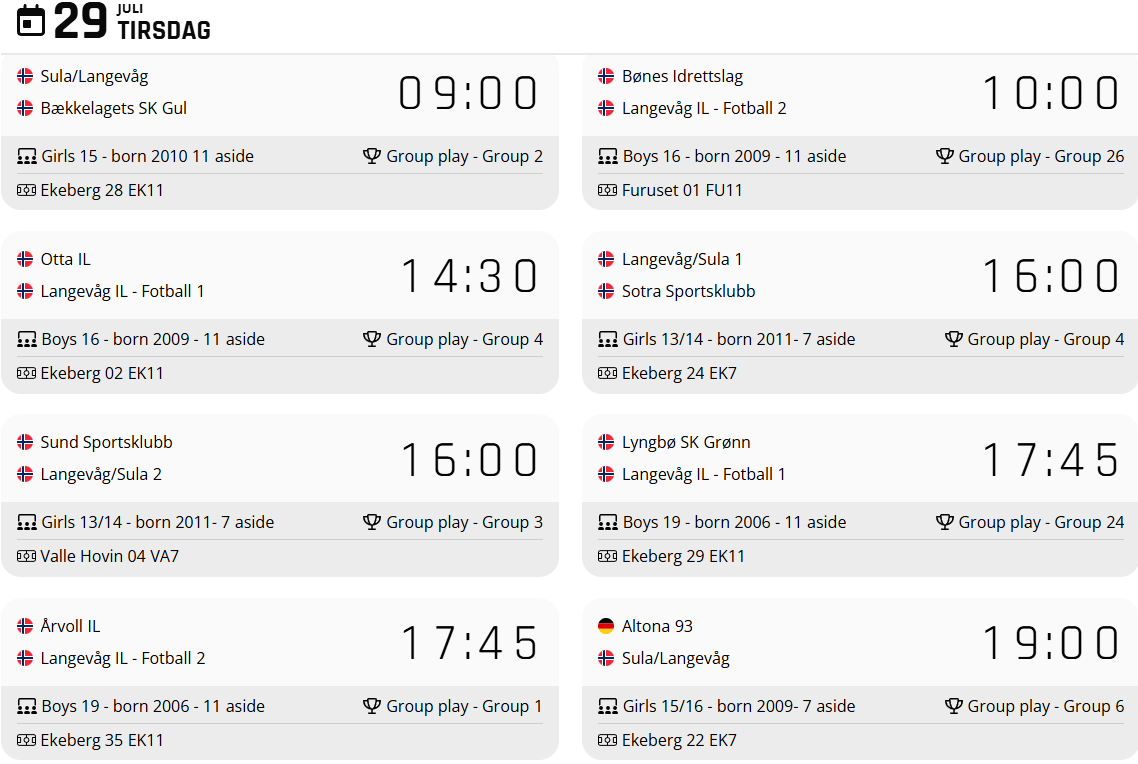
Task: Click the Norwegian flag beside Otta IL
Action: tap(25, 259)
